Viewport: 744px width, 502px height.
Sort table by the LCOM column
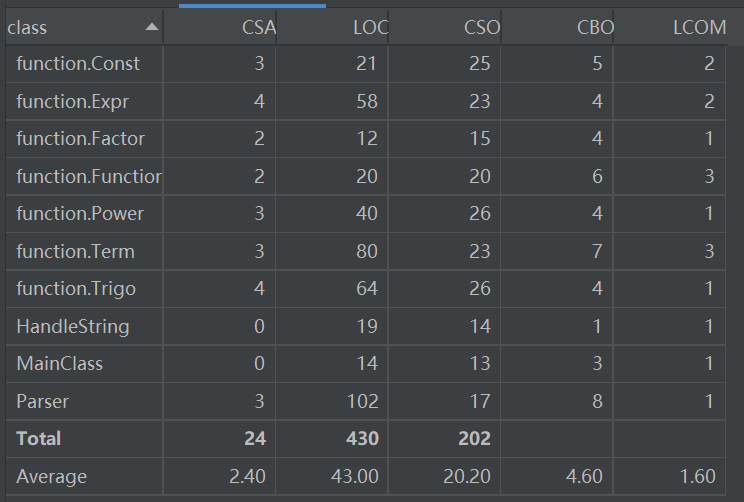670,28
